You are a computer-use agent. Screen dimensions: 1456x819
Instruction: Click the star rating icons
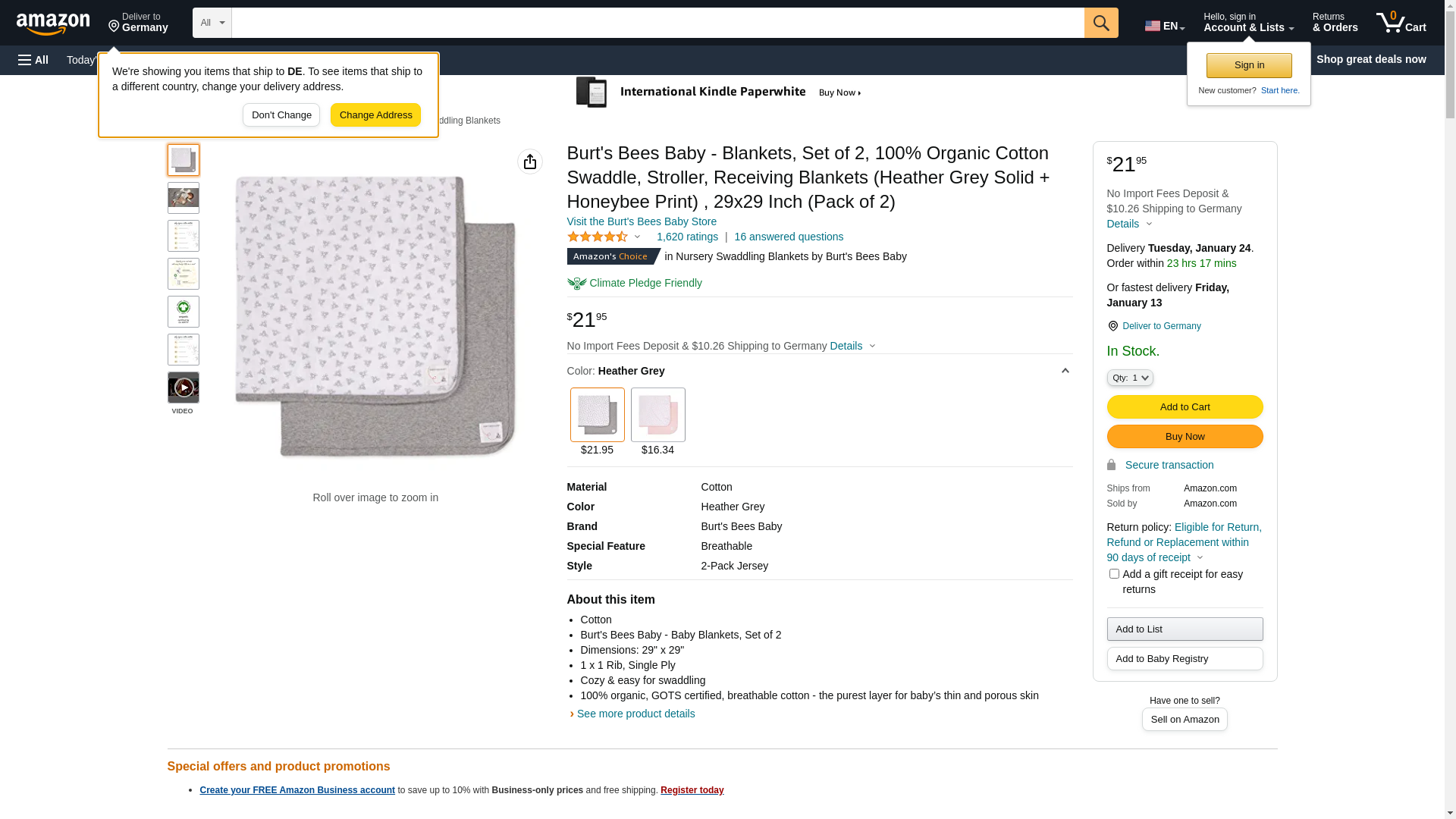598,237
